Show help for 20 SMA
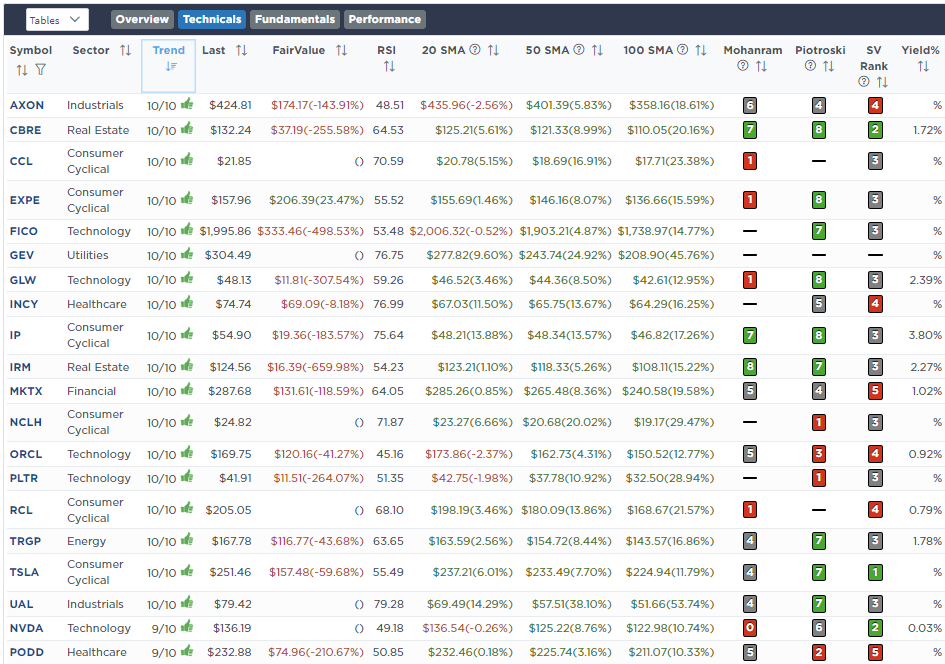 coord(475,49)
